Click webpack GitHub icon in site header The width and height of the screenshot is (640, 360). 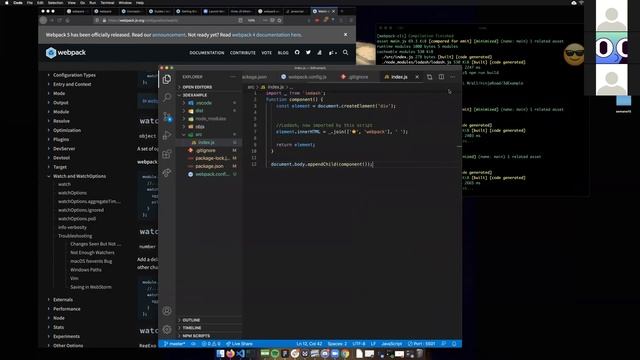click(x=297, y=52)
